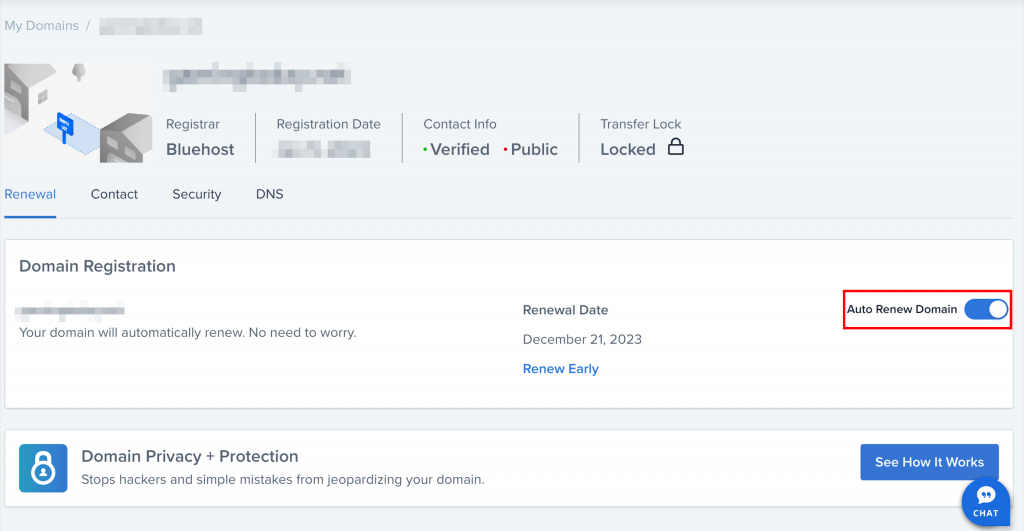This screenshot has width=1024, height=531.
Task: Click the Domain Privacy + Protection heading
Action: (x=190, y=456)
